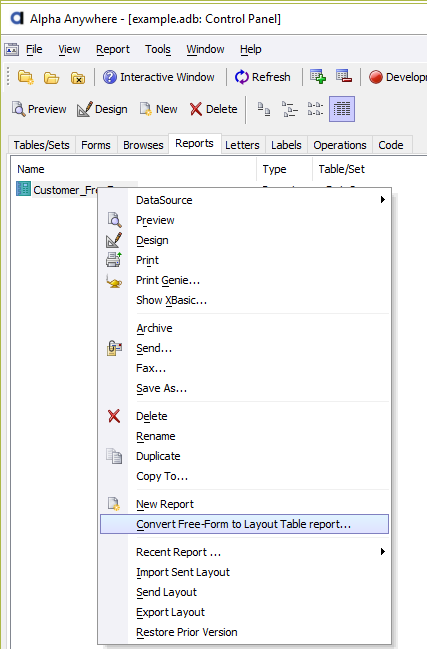Screen dimensions: 427x649
Task: Choose Convert Free-Form to Layout Table report
Action: [244, 524]
